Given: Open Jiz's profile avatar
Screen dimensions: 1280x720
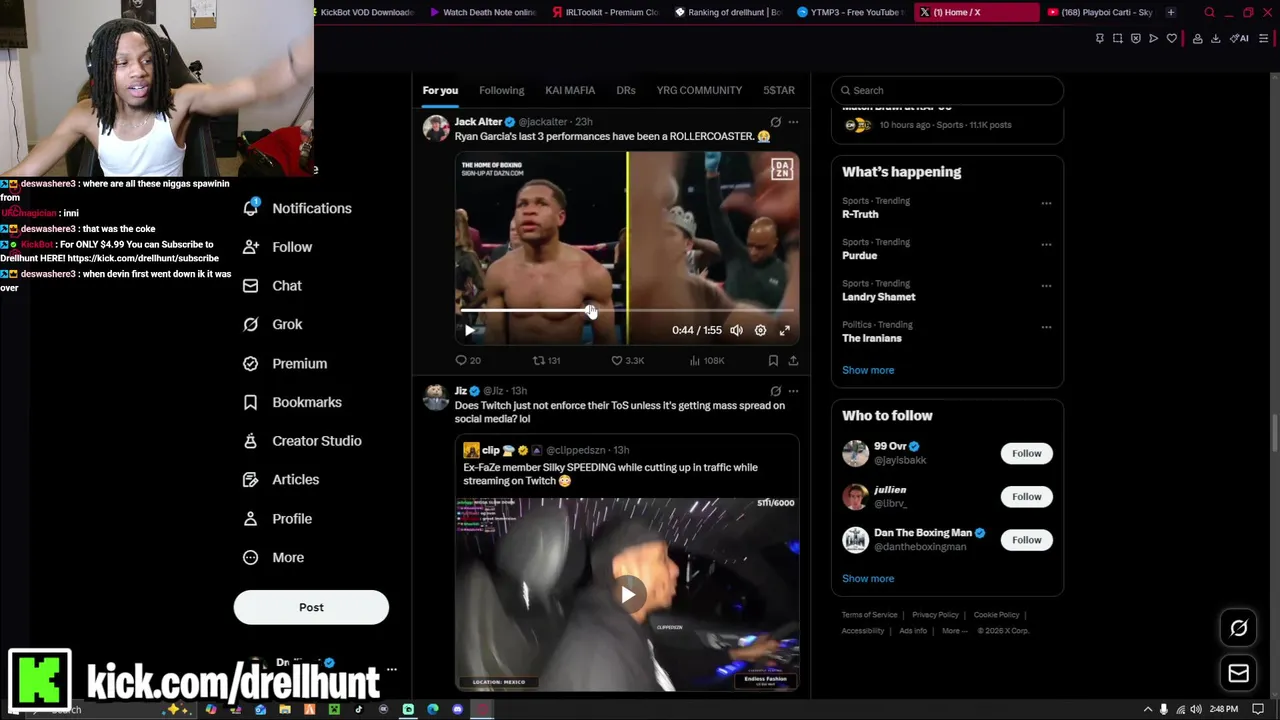Looking at the screenshot, I should point(436,397).
